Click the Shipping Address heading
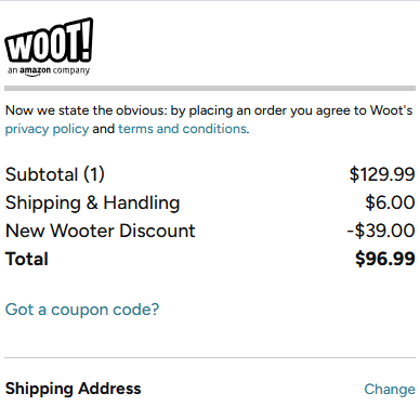Viewport: 420px width, 420px height. [x=73, y=389]
